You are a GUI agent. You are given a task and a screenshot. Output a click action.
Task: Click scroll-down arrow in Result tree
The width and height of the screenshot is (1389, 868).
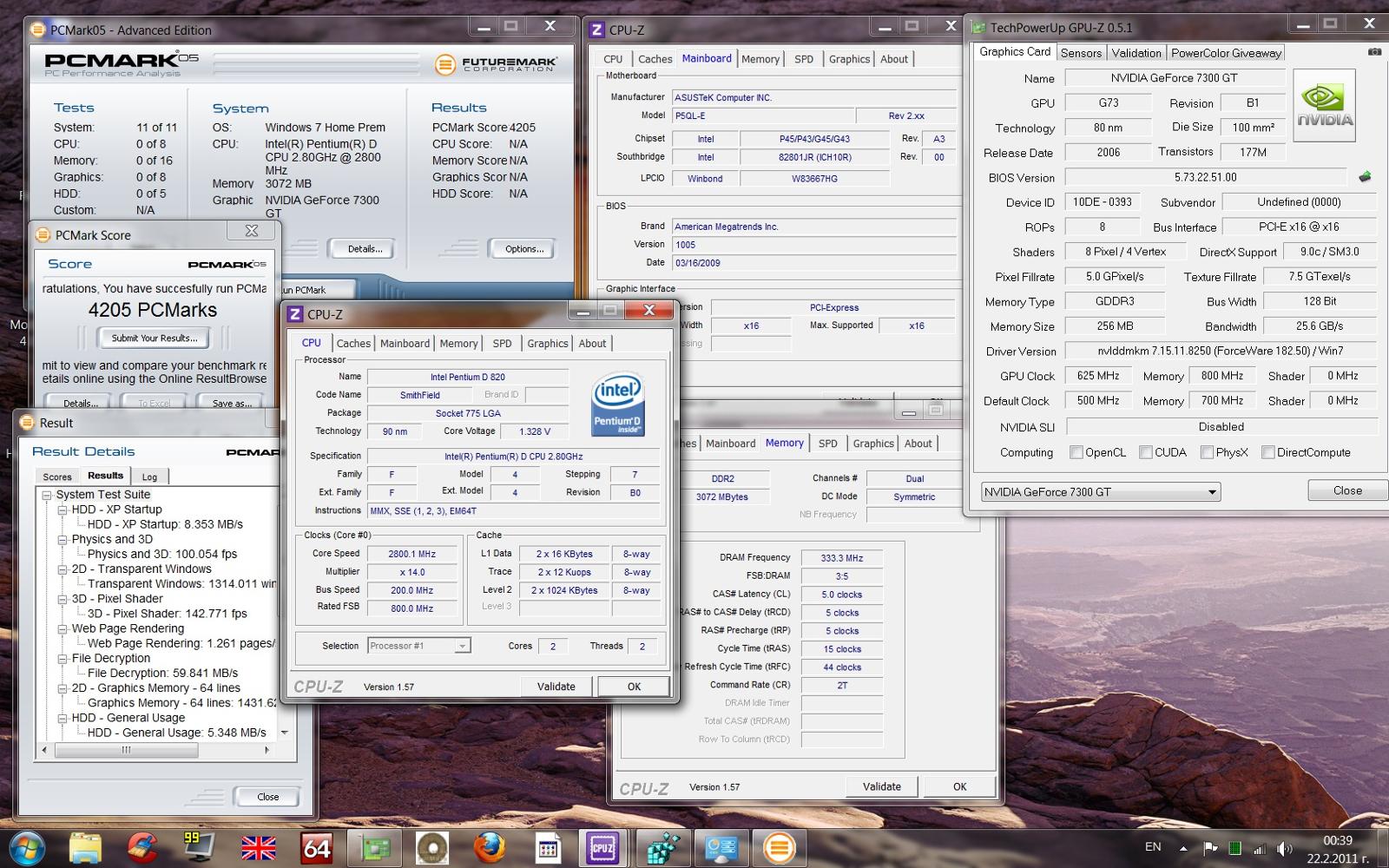pyautogui.click(x=284, y=733)
